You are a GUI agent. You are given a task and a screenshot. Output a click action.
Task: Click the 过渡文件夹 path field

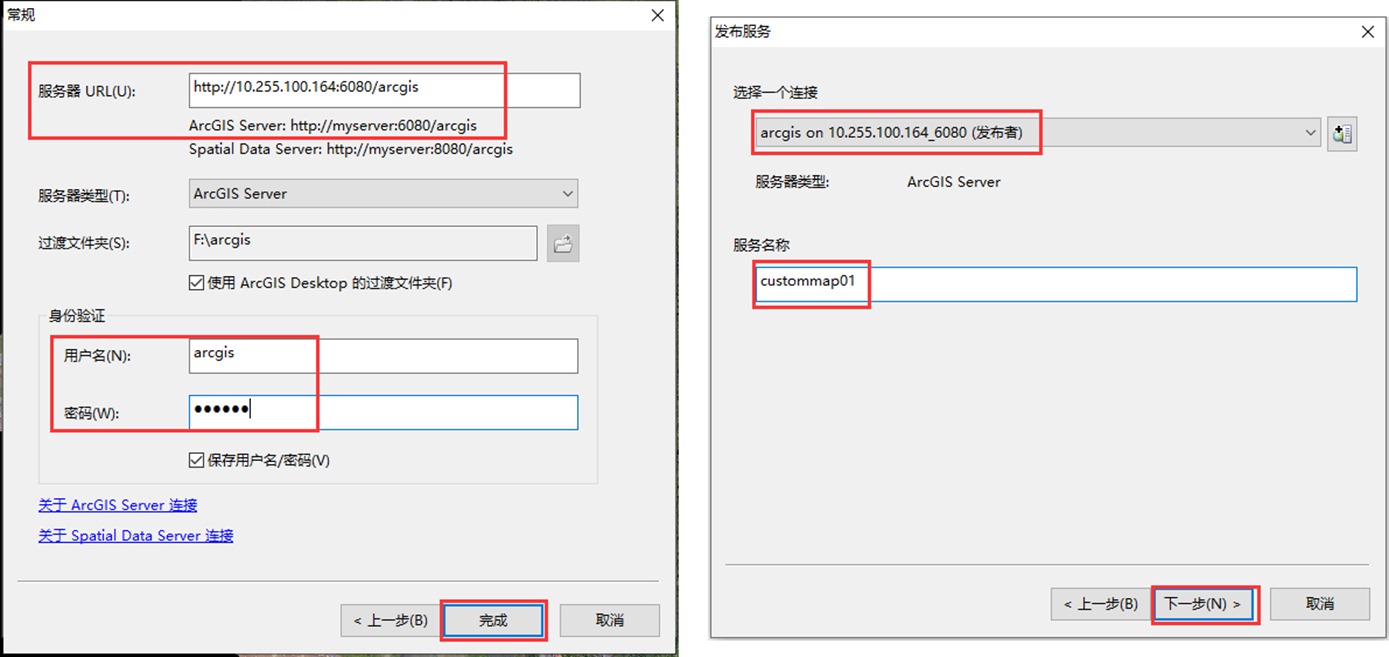[363, 243]
